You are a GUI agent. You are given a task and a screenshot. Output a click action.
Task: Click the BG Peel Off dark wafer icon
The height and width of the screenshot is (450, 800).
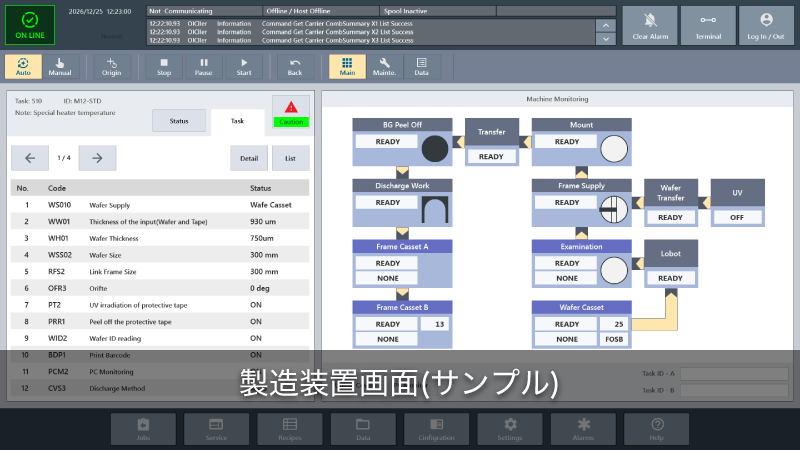pyautogui.click(x=435, y=149)
